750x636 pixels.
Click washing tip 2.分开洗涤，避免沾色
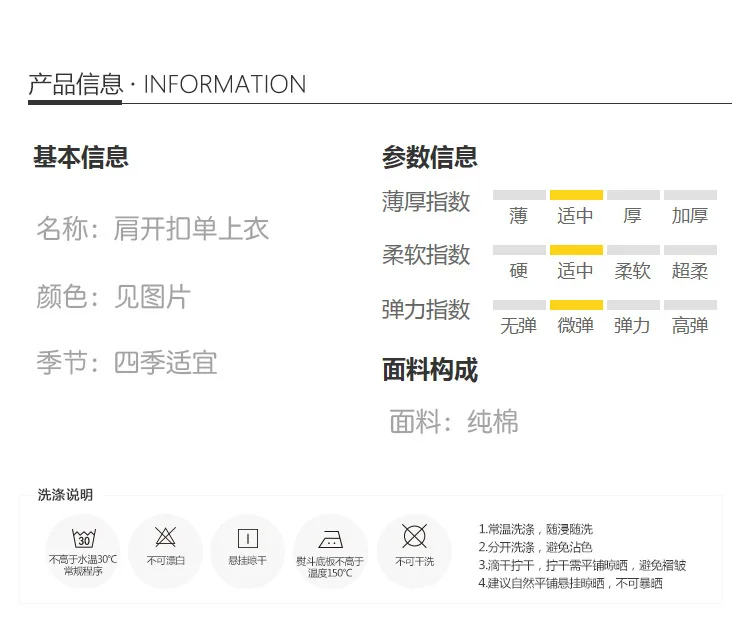click(536, 547)
